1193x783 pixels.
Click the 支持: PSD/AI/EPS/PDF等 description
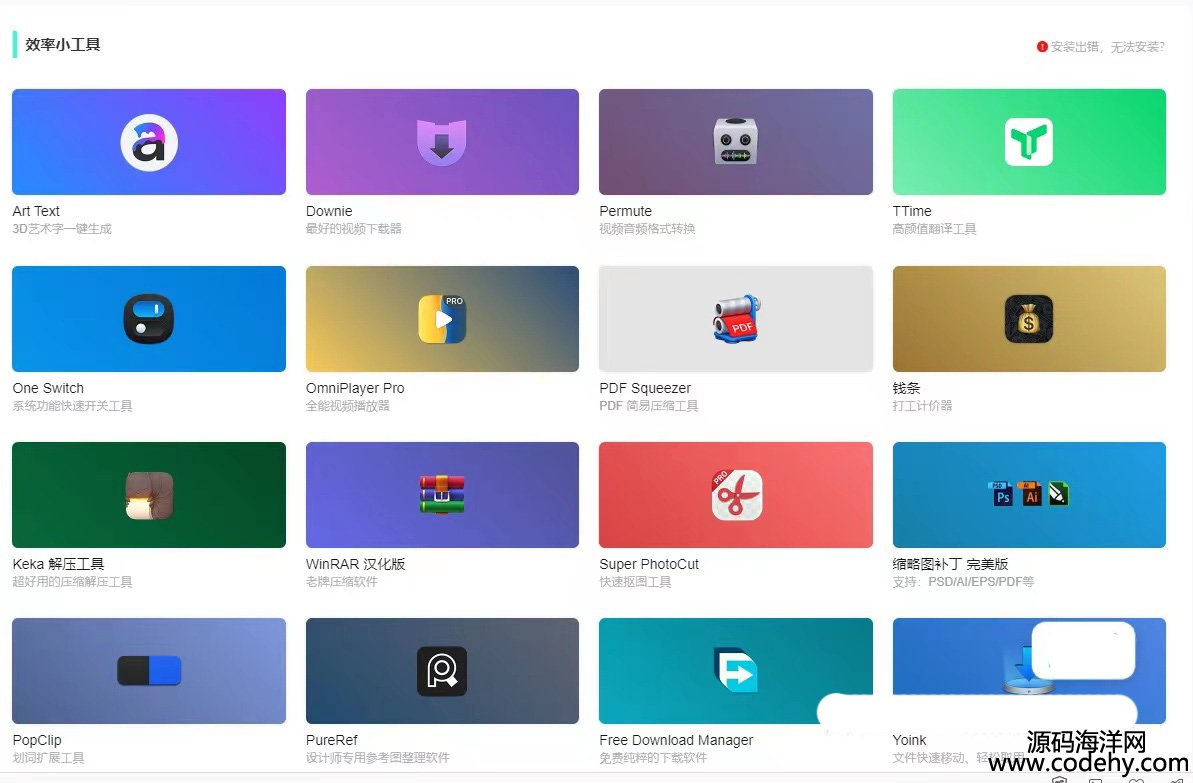click(963, 582)
